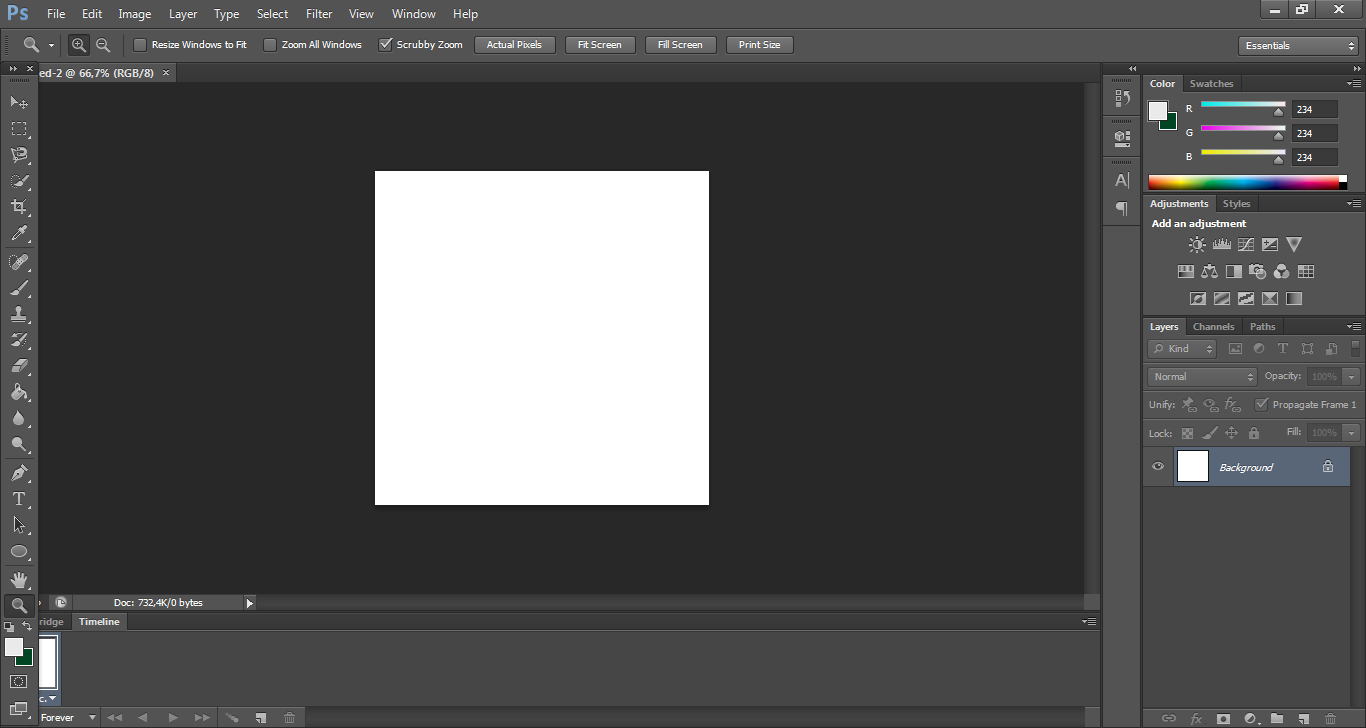The height and width of the screenshot is (728, 1366).
Task: Select the Crop tool
Action: point(19,207)
